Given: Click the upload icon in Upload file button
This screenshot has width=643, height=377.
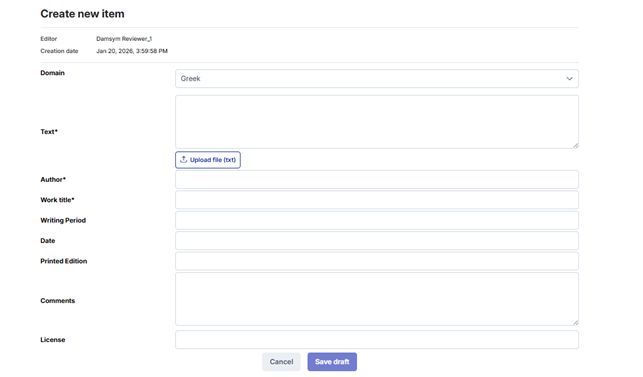Looking at the screenshot, I should click(x=183, y=160).
